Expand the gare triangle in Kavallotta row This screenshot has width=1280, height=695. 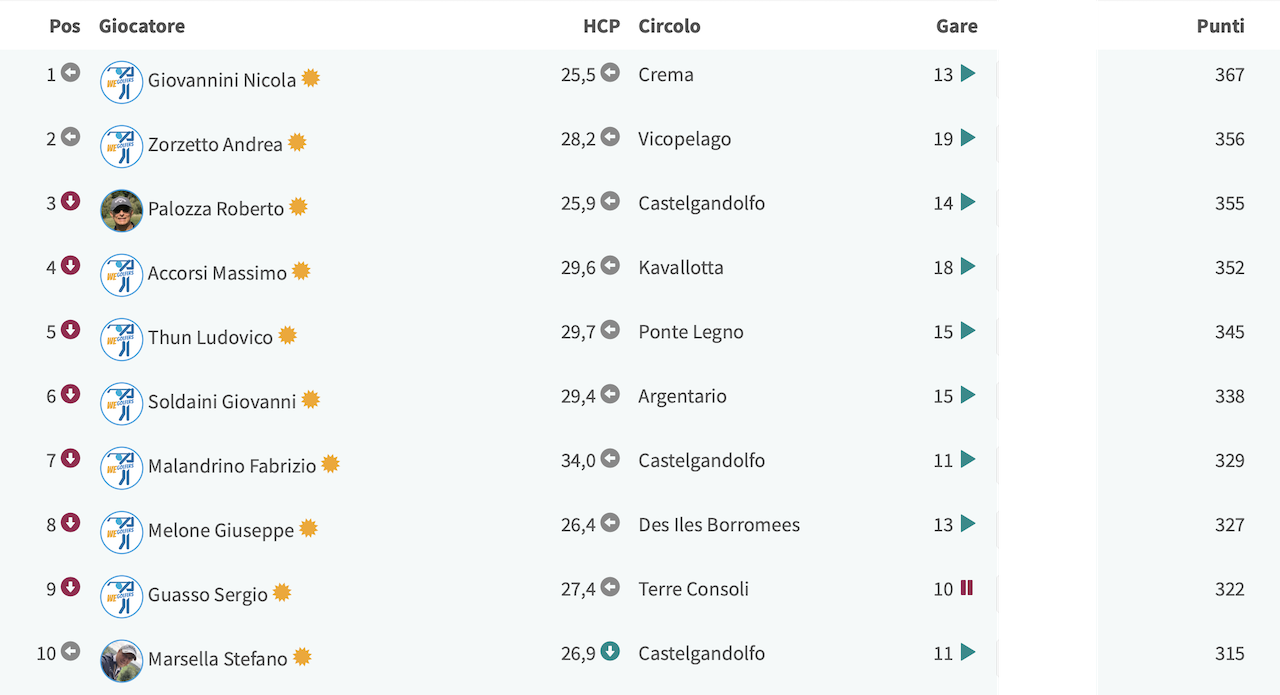click(967, 266)
